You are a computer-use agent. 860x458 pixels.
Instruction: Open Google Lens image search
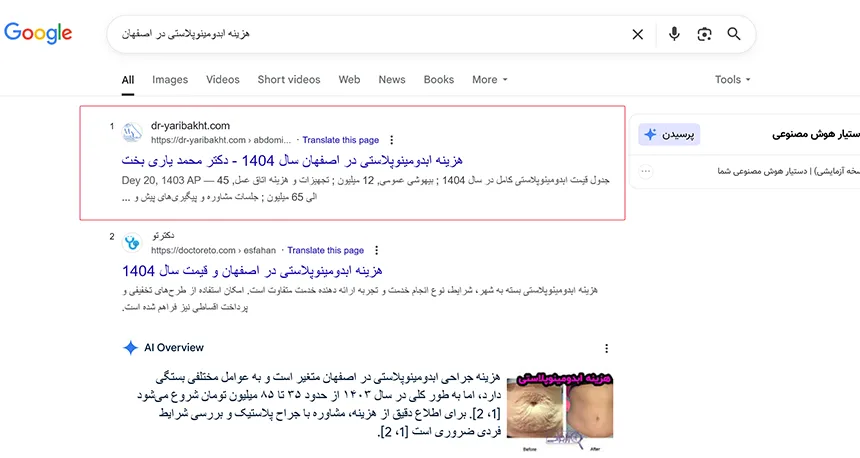click(704, 34)
